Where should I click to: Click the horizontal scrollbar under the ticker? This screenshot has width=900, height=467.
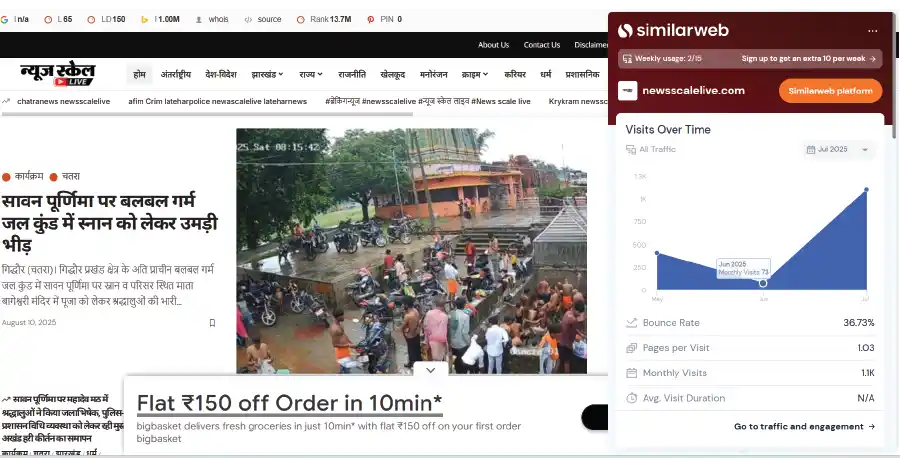pos(207,114)
